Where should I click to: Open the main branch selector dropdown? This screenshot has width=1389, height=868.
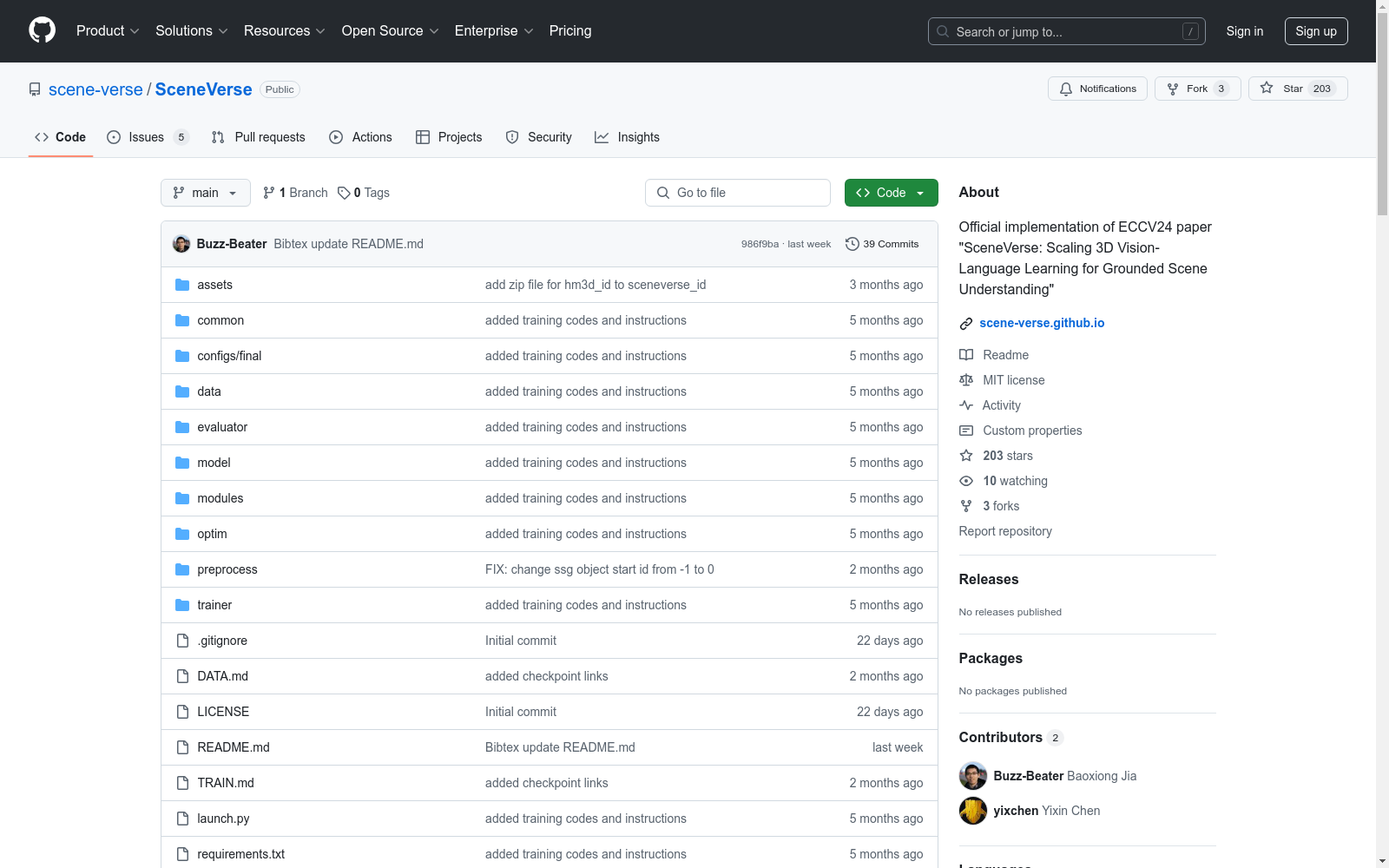pos(206,193)
